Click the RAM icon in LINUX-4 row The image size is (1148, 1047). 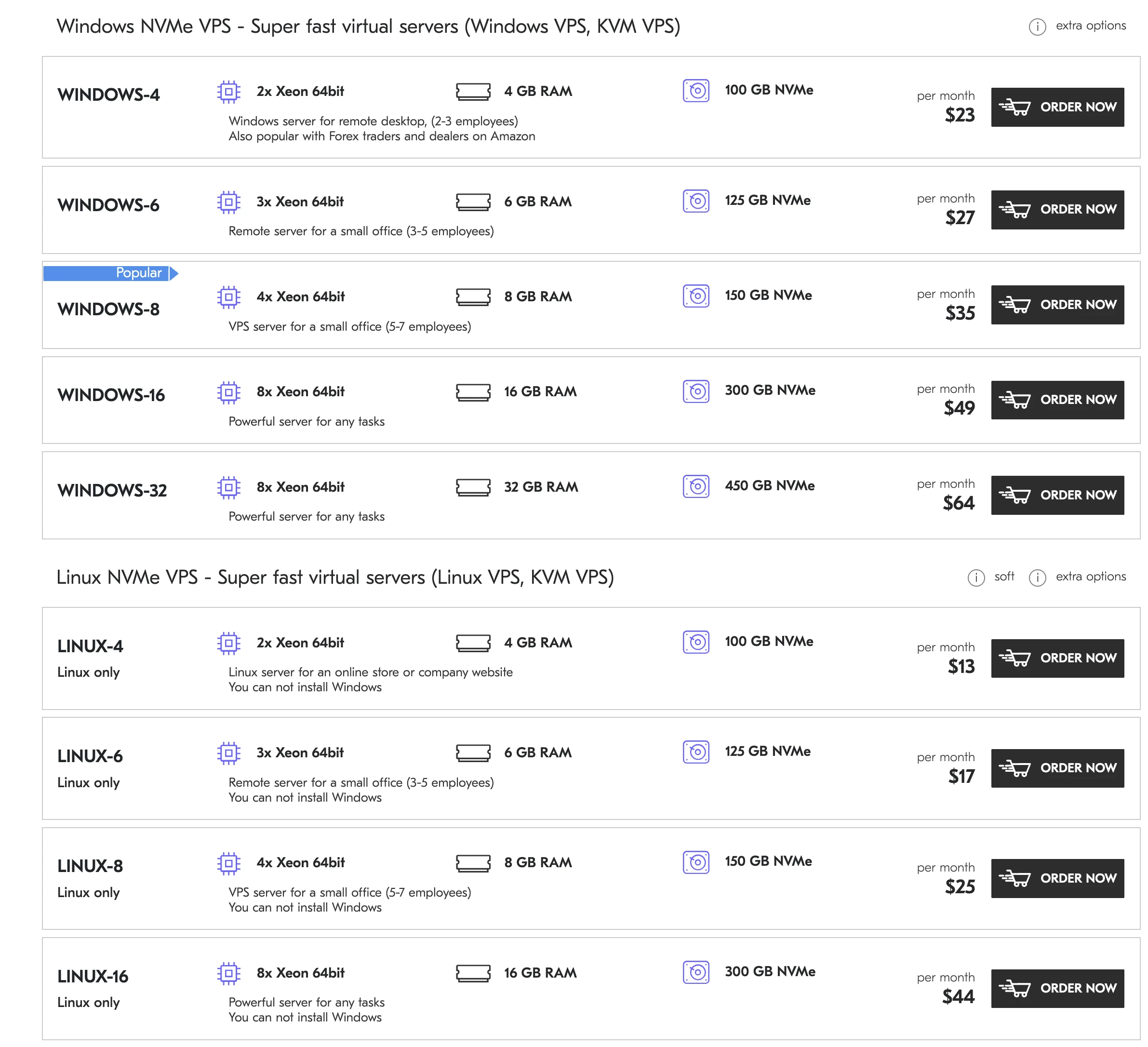point(473,643)
